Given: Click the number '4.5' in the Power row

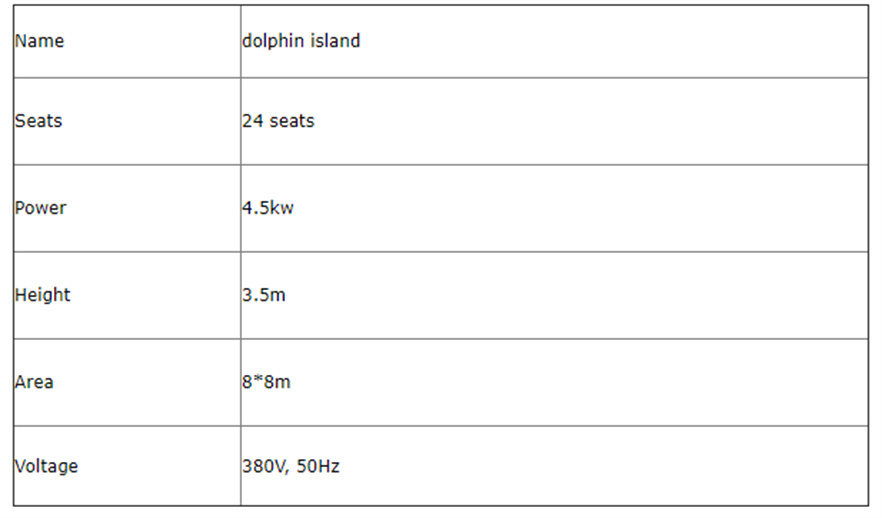Looking at the screenshot, I should 255,208.
